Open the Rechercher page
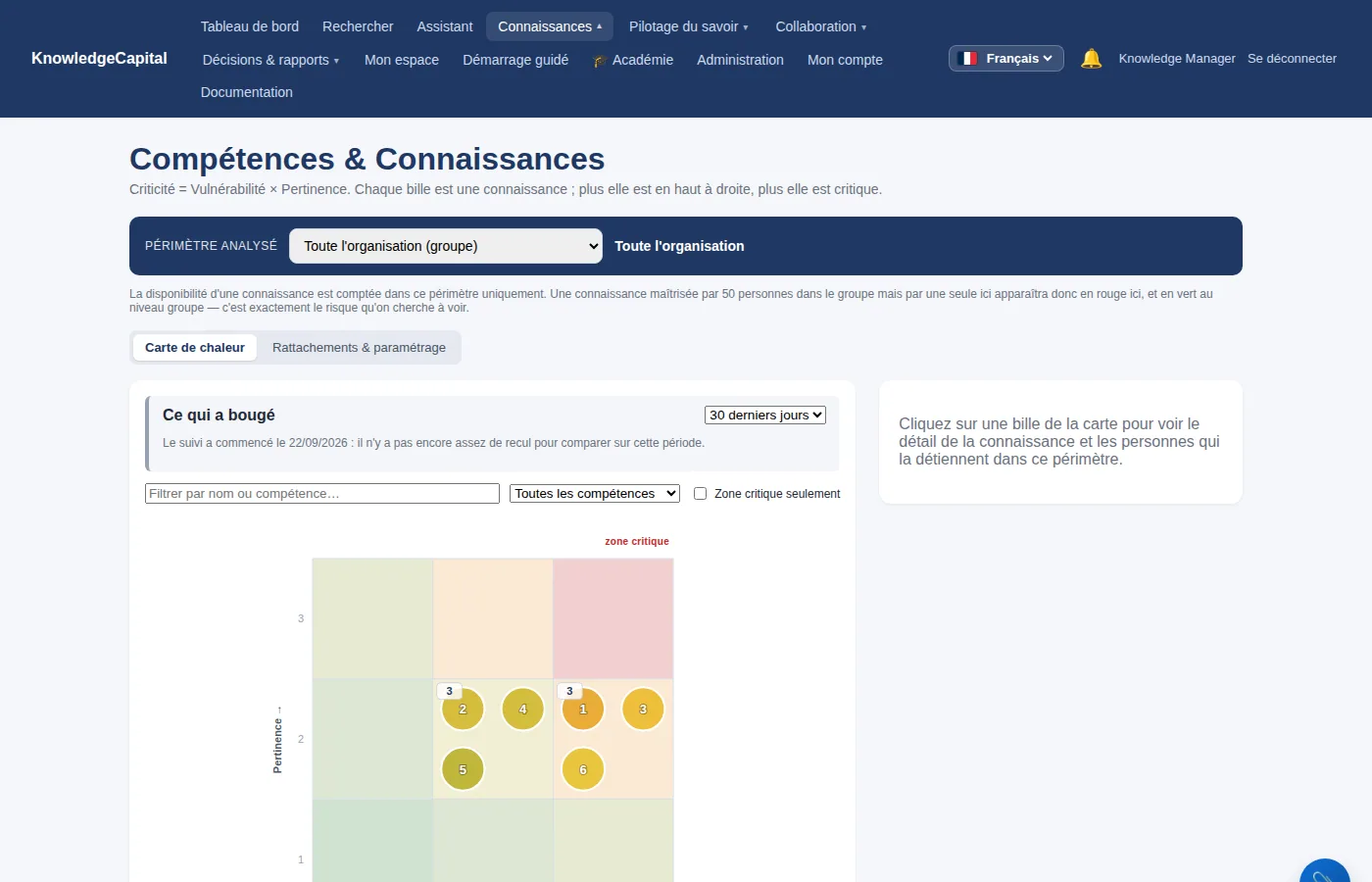This screenshot has height=882, width=1372. (358, 26)
